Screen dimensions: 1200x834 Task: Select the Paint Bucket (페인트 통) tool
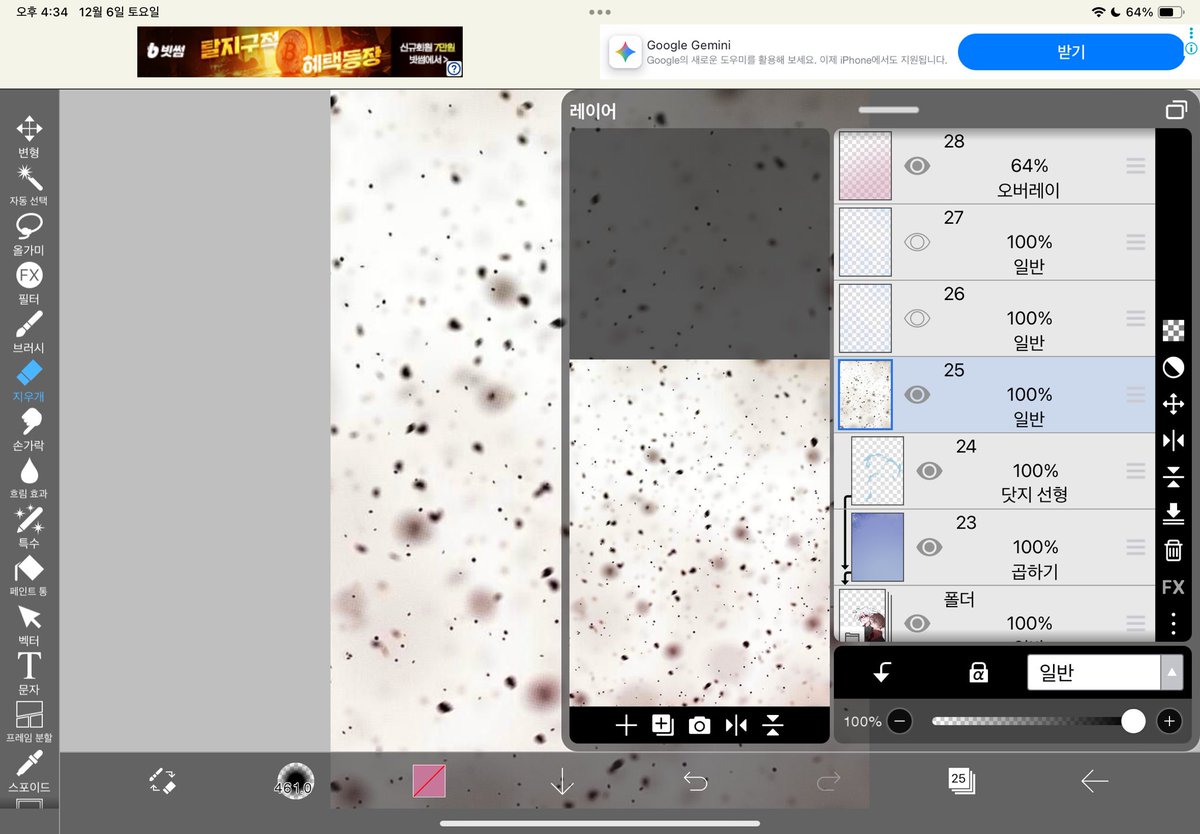click(x=29, y=575)
